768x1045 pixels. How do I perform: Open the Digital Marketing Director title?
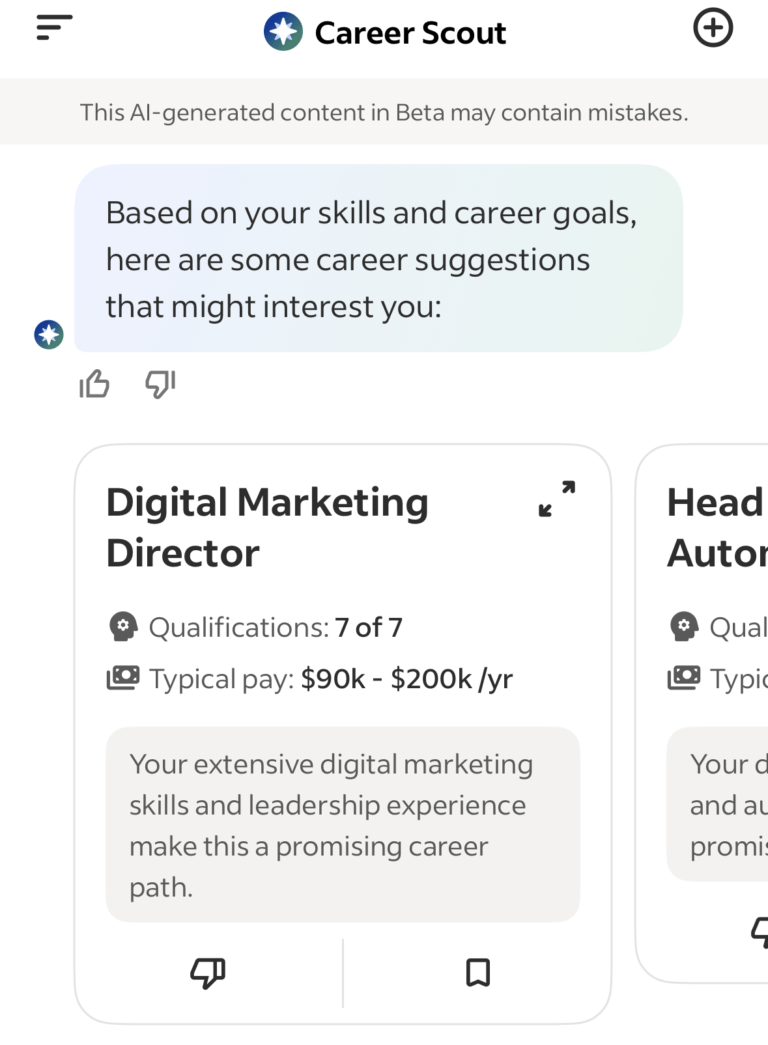coord(267,527)
